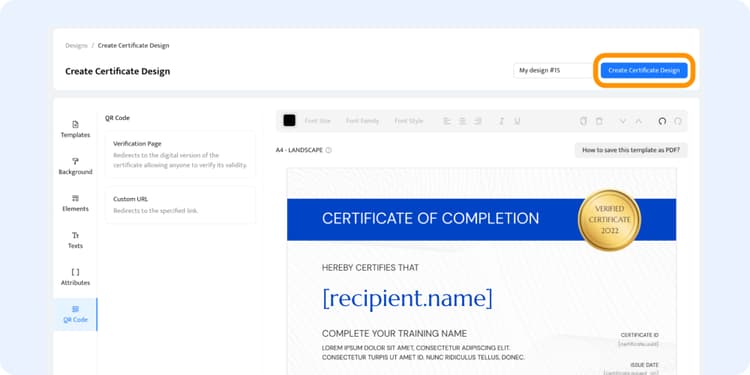Open the Font Size dropdown
The height and width of the screenshot is (375, 750).
click(318, 121)
